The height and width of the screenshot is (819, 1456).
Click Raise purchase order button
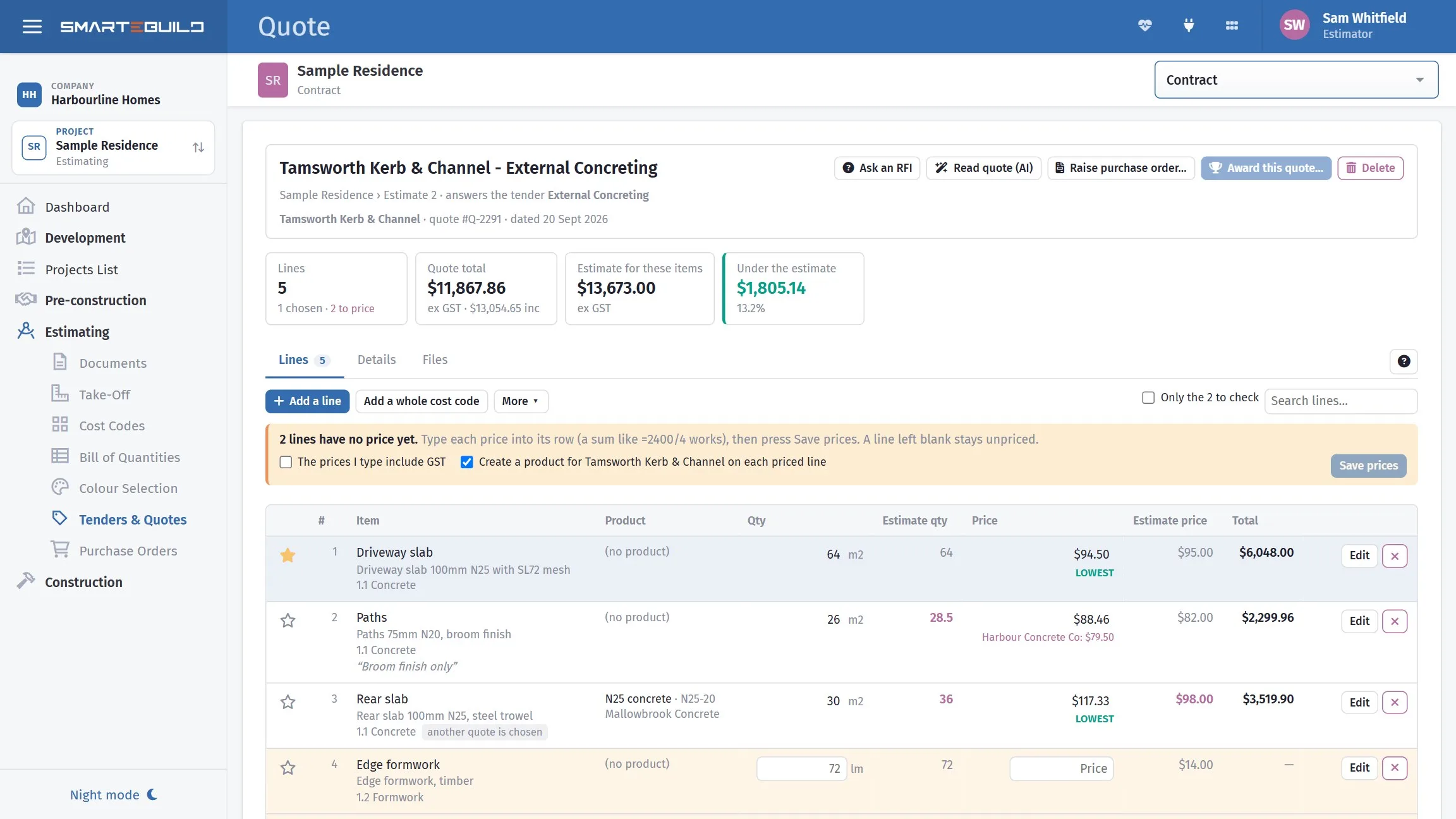(1121, 168)
